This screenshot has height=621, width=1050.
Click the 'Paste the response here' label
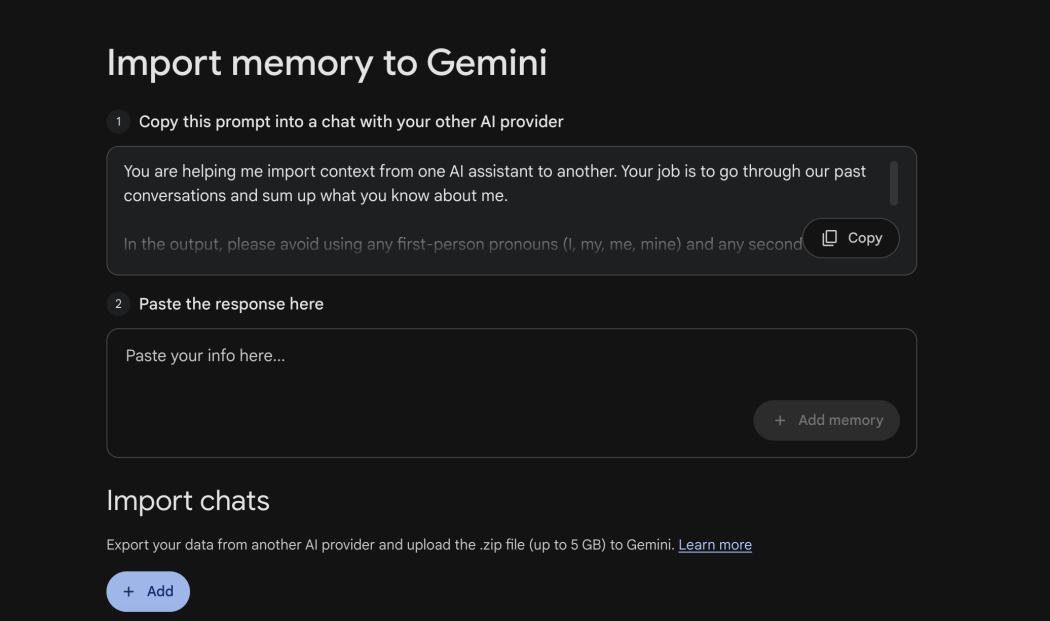click(231, 304)
